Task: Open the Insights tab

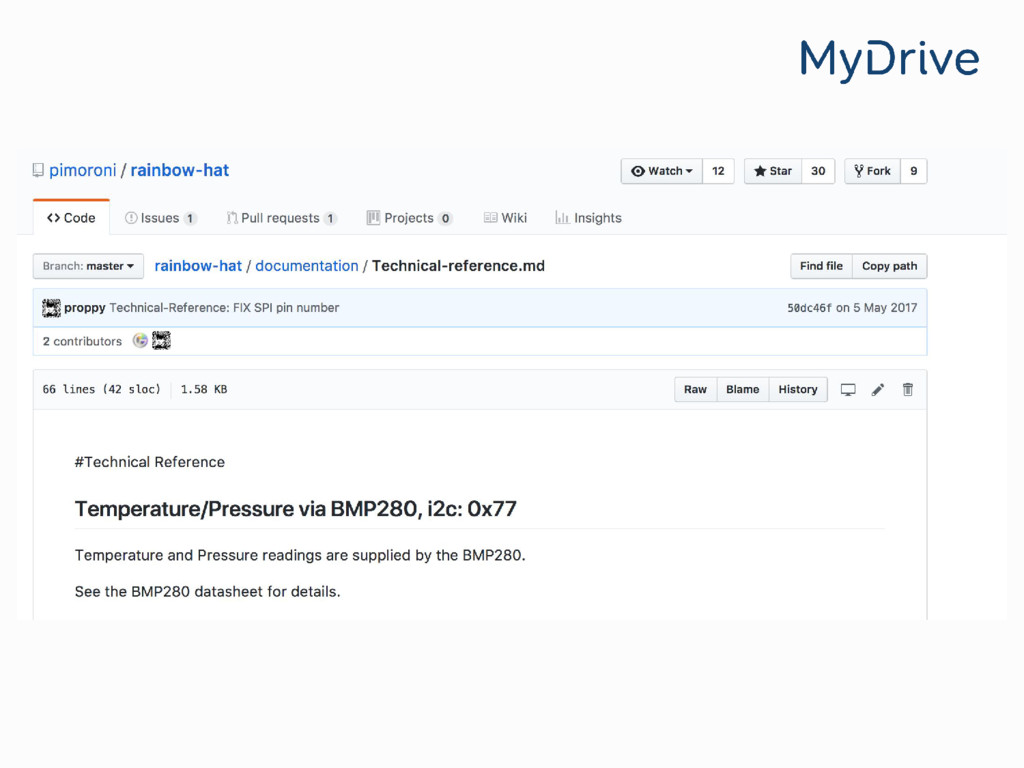Action: [588, 218]
